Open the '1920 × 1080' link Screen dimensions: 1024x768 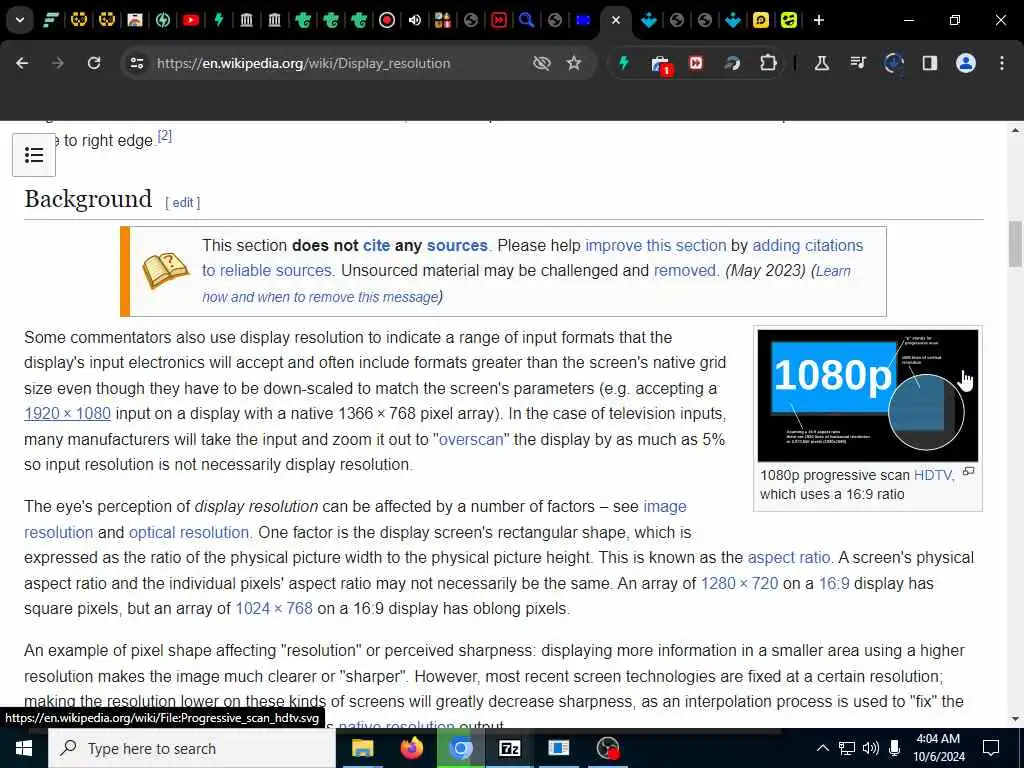click(x=67, y=413)
